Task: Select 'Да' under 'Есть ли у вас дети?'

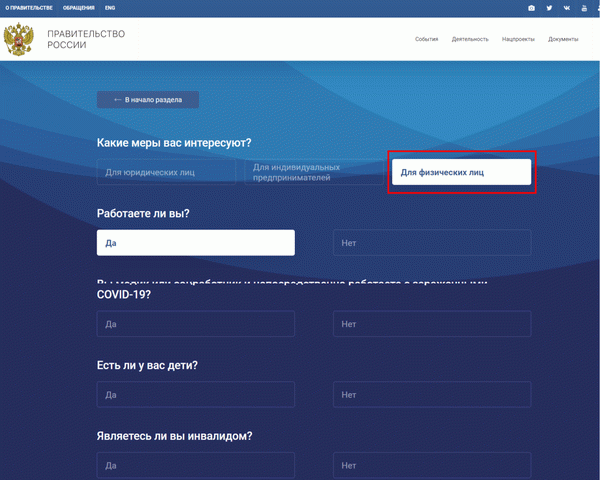Action: point(195,395)
